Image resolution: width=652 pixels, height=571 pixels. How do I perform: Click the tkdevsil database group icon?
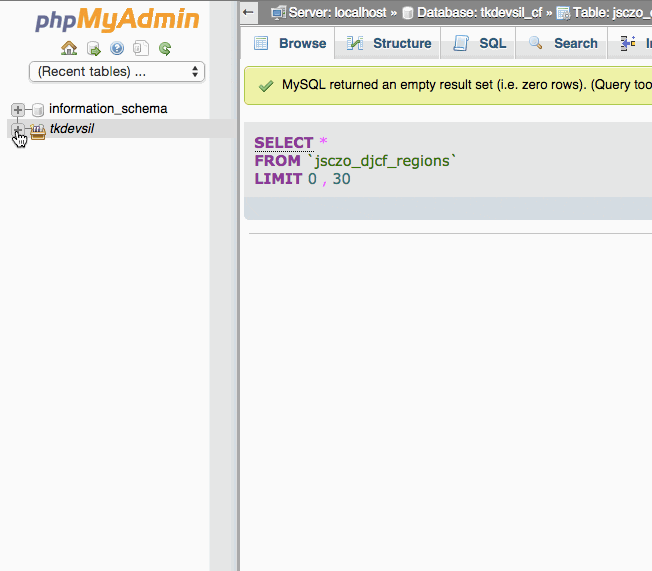[x=38, y=131]
